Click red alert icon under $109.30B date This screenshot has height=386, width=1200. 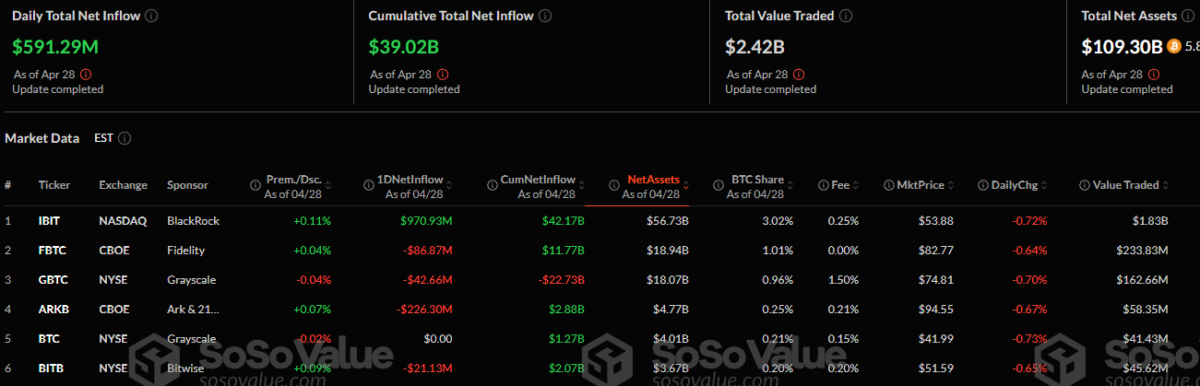(x=1154, y=74)
